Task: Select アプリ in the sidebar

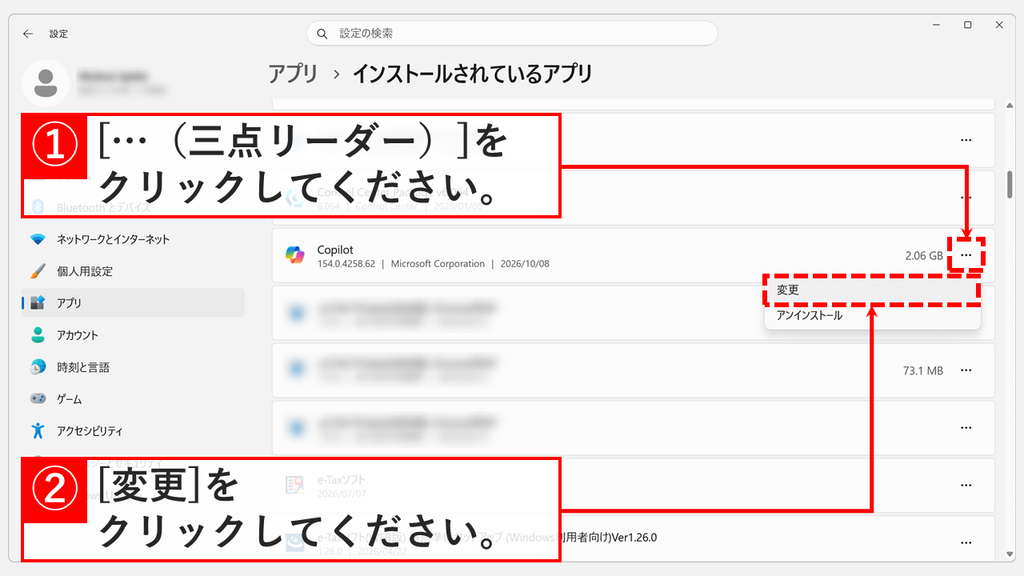Action: pos(133,303)
